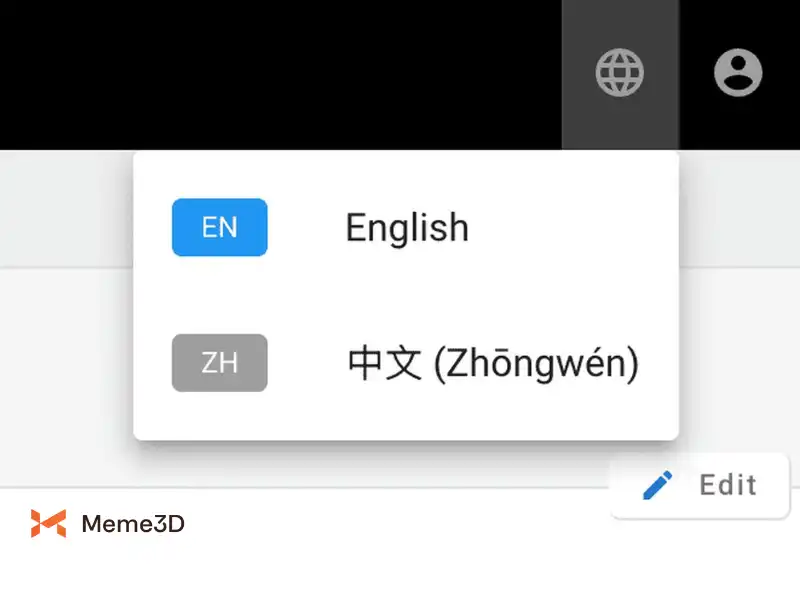Click the blue pencil icon
The image size is (800, 600).
click(x=657, y=485)
